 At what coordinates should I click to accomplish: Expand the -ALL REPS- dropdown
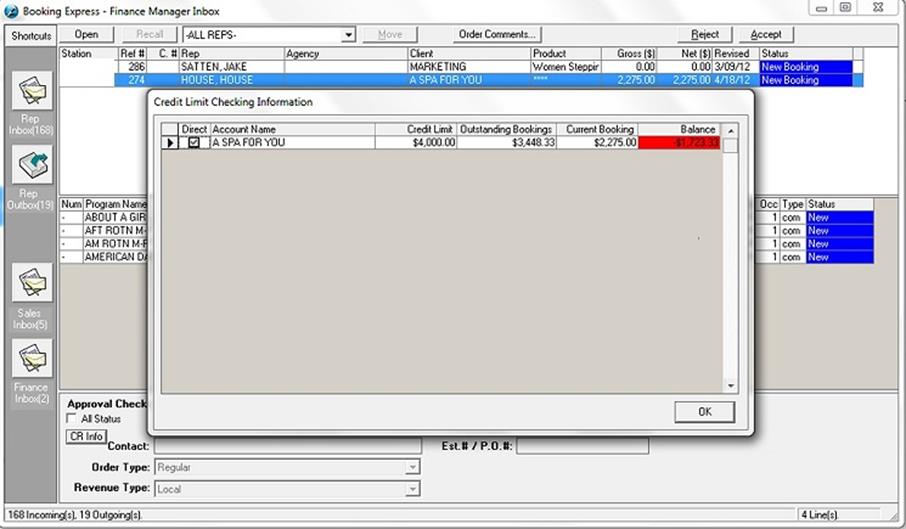click(348, 35)
